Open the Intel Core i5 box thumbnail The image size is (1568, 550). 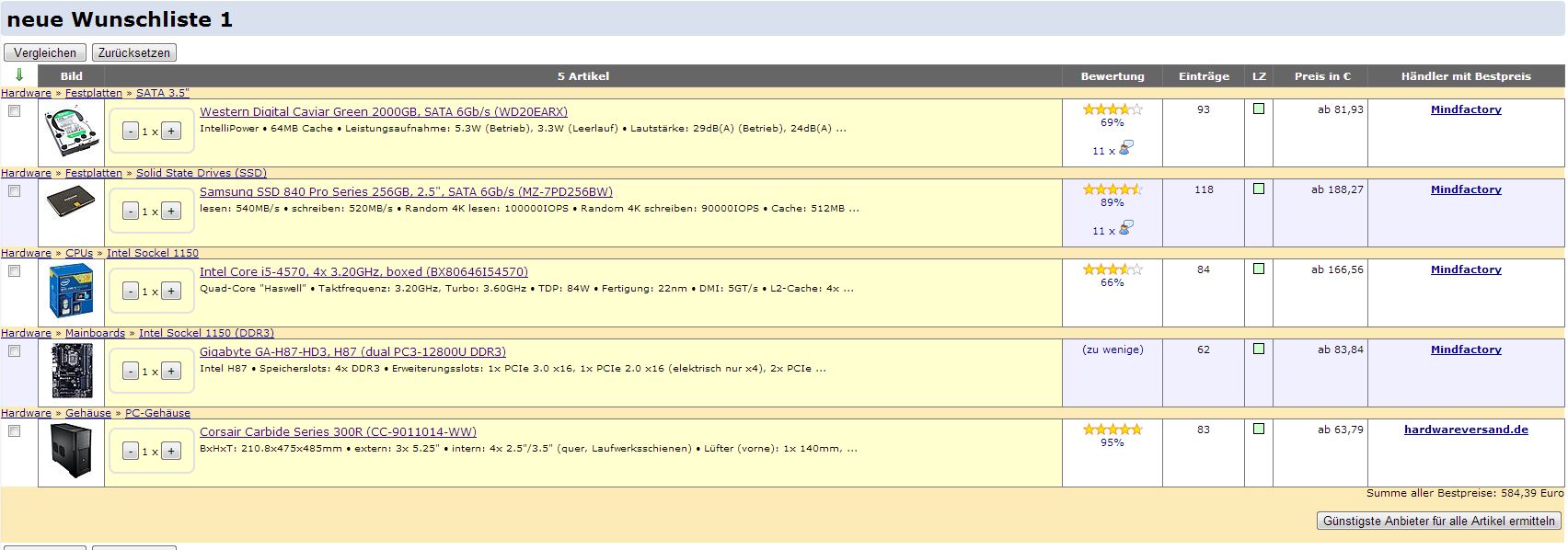[71, 292]
